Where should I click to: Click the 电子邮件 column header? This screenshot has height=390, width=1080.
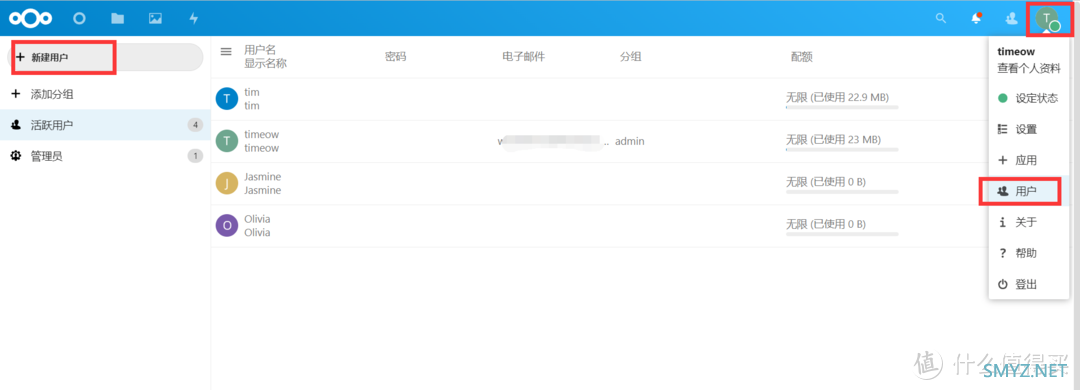(523, 57)
